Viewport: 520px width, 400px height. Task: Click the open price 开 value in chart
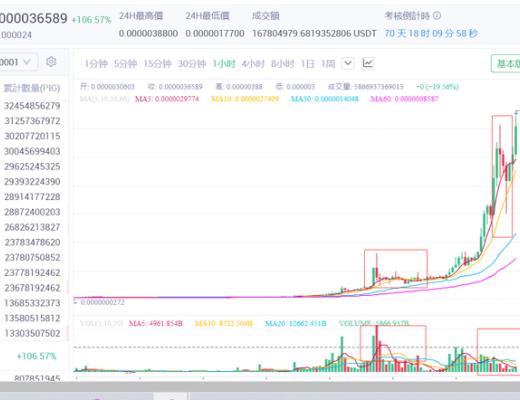tap(107, 87)
